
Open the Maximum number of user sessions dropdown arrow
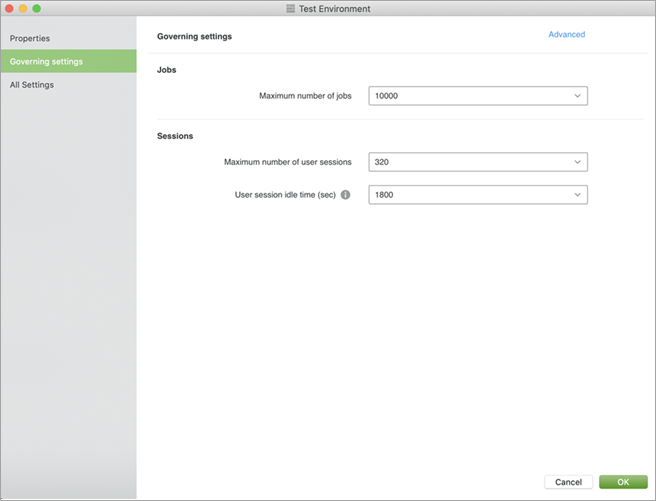577,162
